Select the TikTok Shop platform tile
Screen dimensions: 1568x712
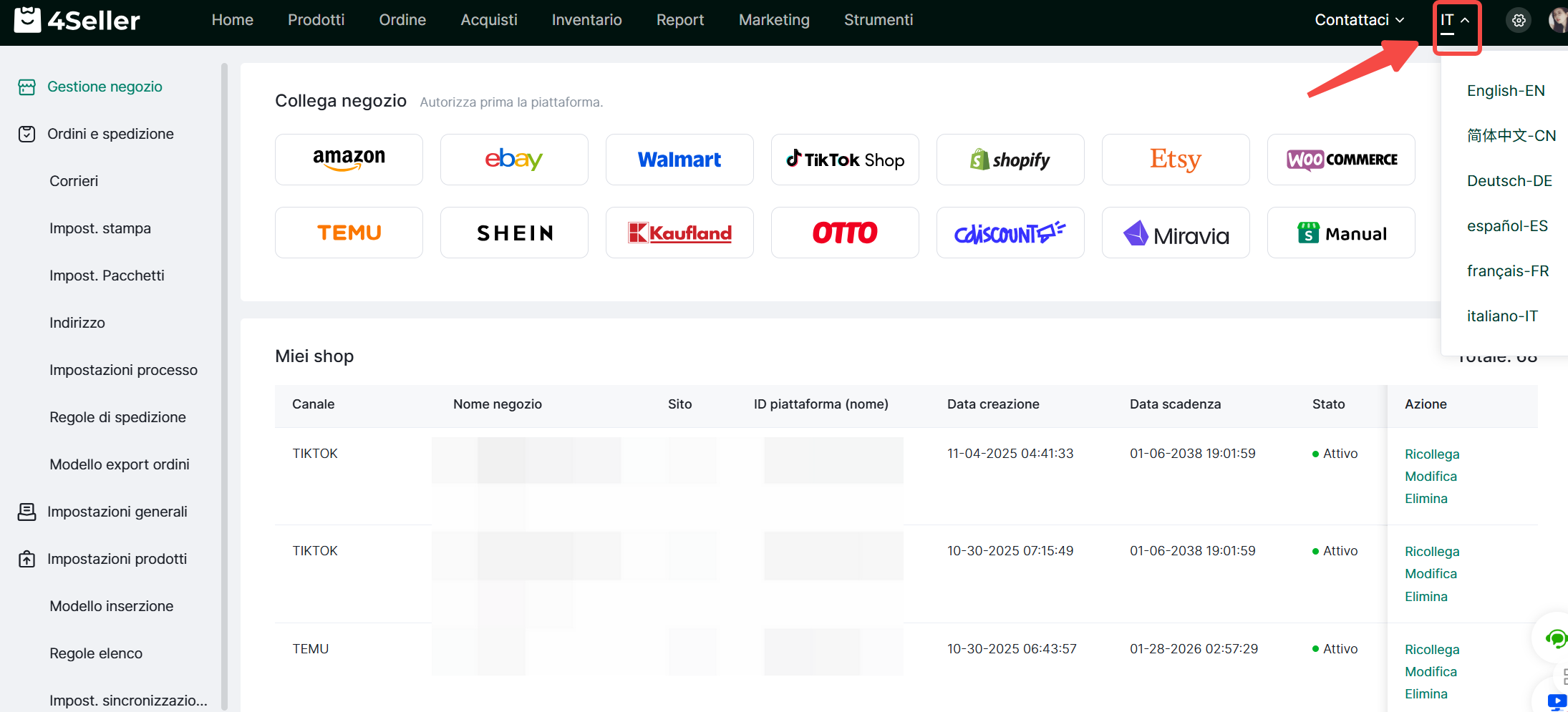[845, 160]
